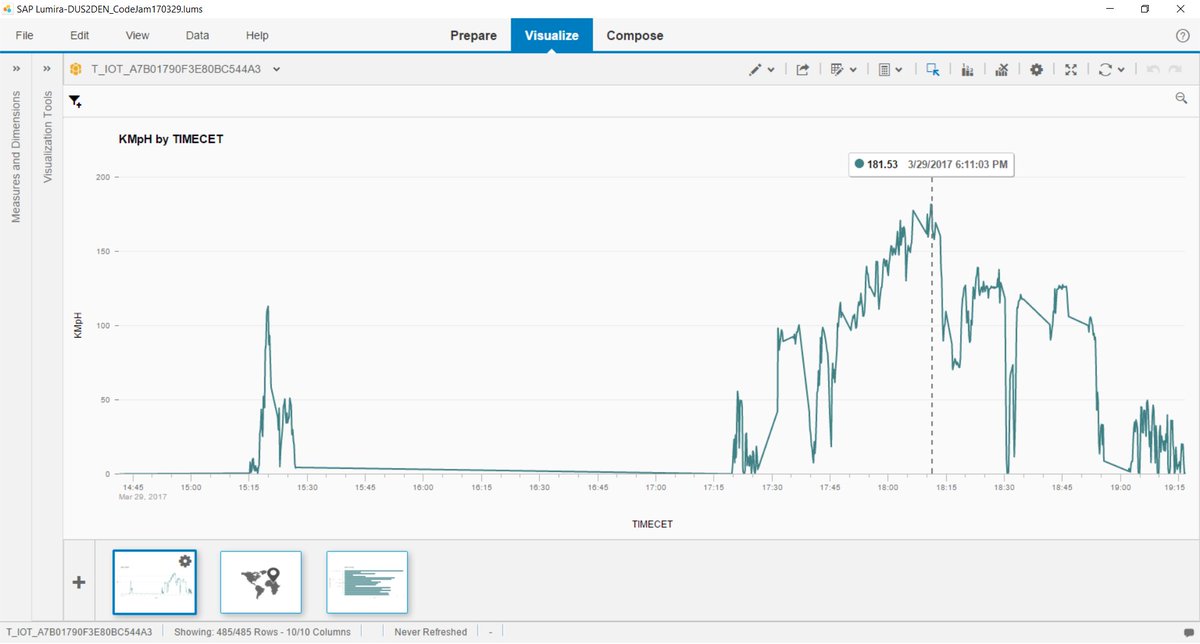Click the peak data point at 181.53
The width and height of the screenshot is (1200, 644).
click(932, 204)
